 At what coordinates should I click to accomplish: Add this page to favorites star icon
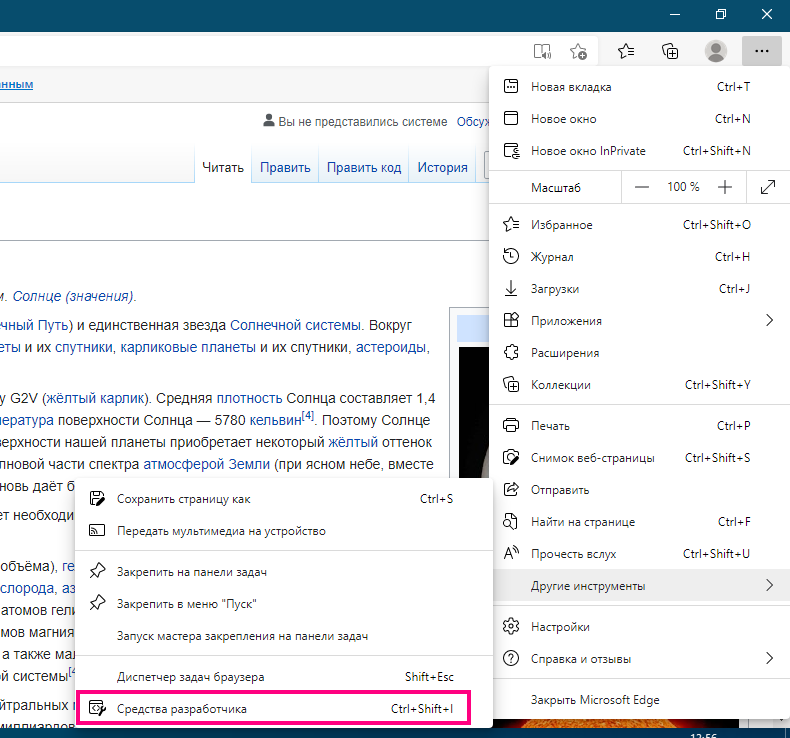pyautogui.click(x=578, y=51)
